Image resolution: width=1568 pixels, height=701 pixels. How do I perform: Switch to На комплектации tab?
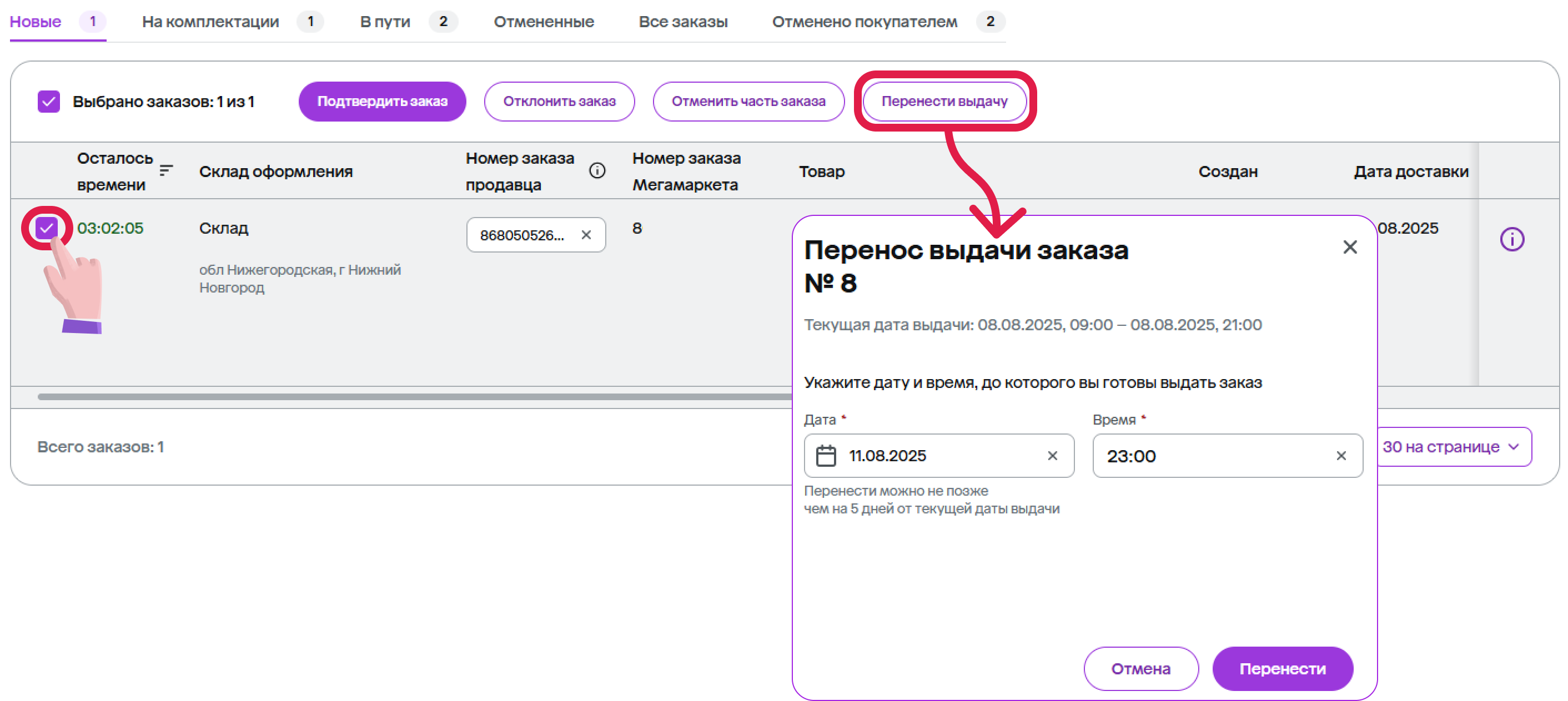click(232, 21)
